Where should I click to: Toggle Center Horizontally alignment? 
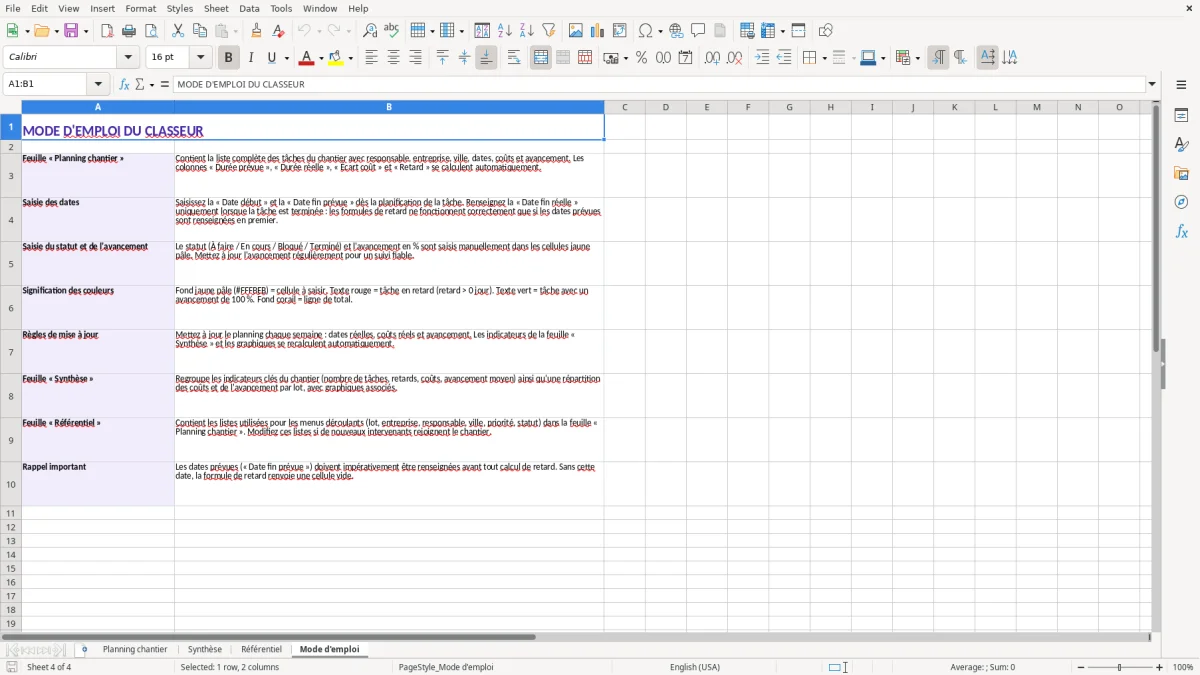point(393,58)
